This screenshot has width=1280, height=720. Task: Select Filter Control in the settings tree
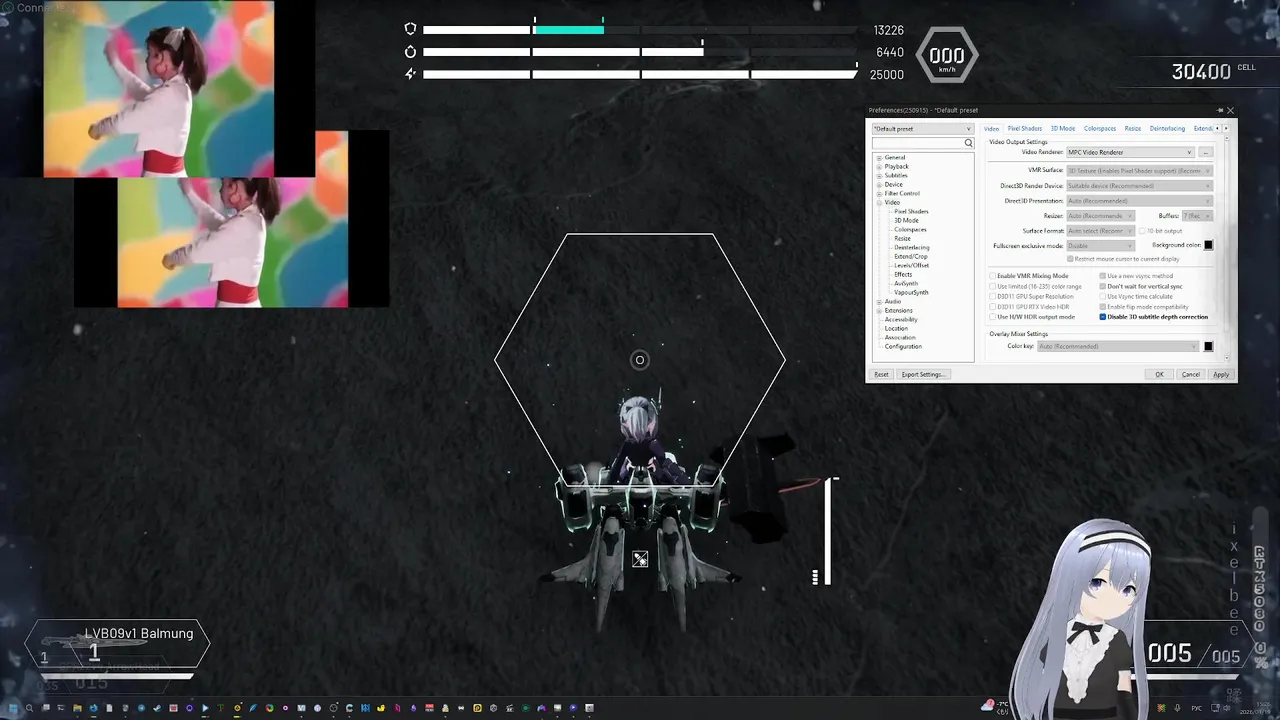tap(902, 193)
